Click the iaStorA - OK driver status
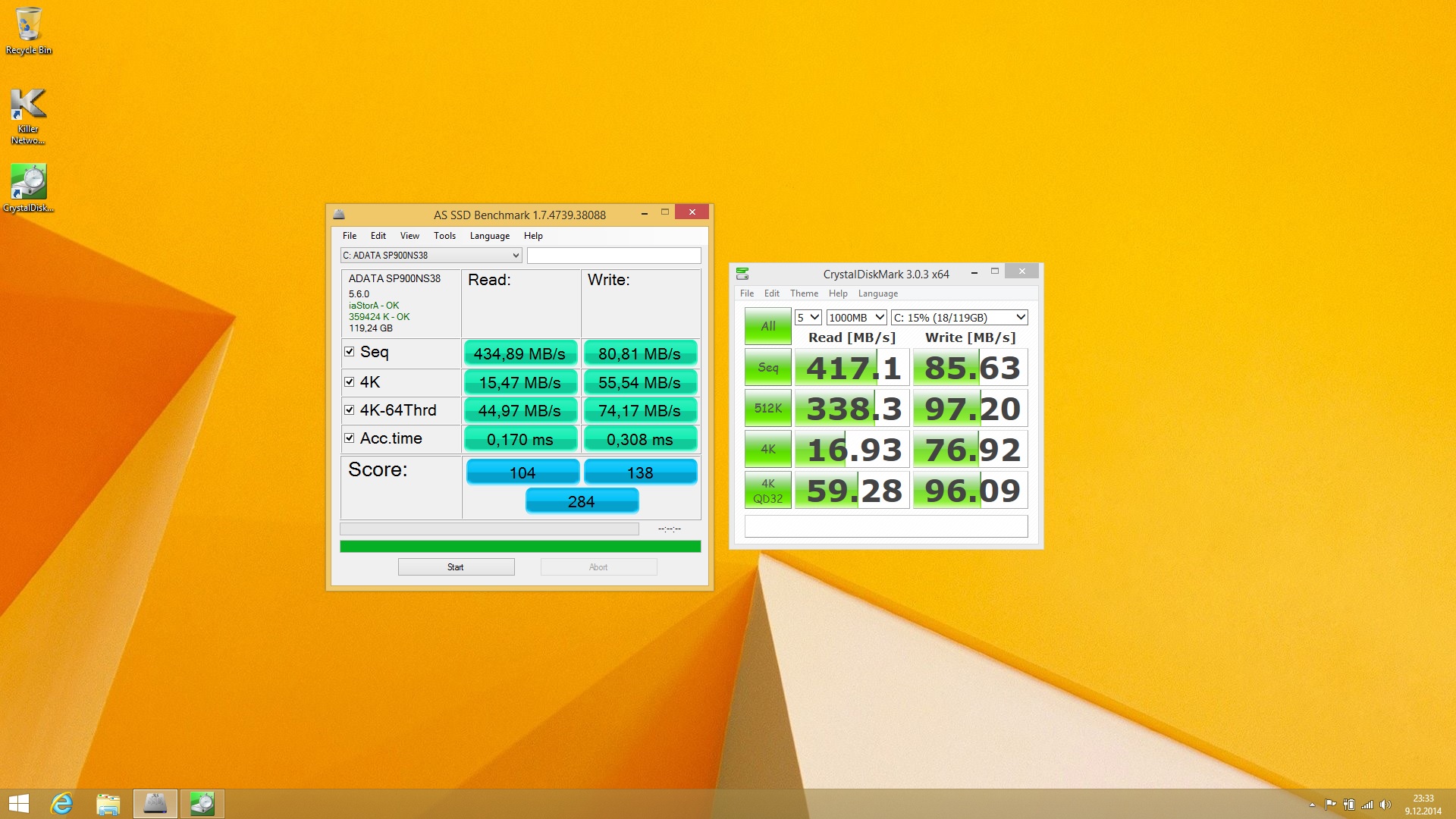1456x819 pixels. click(x=373, y=306)
